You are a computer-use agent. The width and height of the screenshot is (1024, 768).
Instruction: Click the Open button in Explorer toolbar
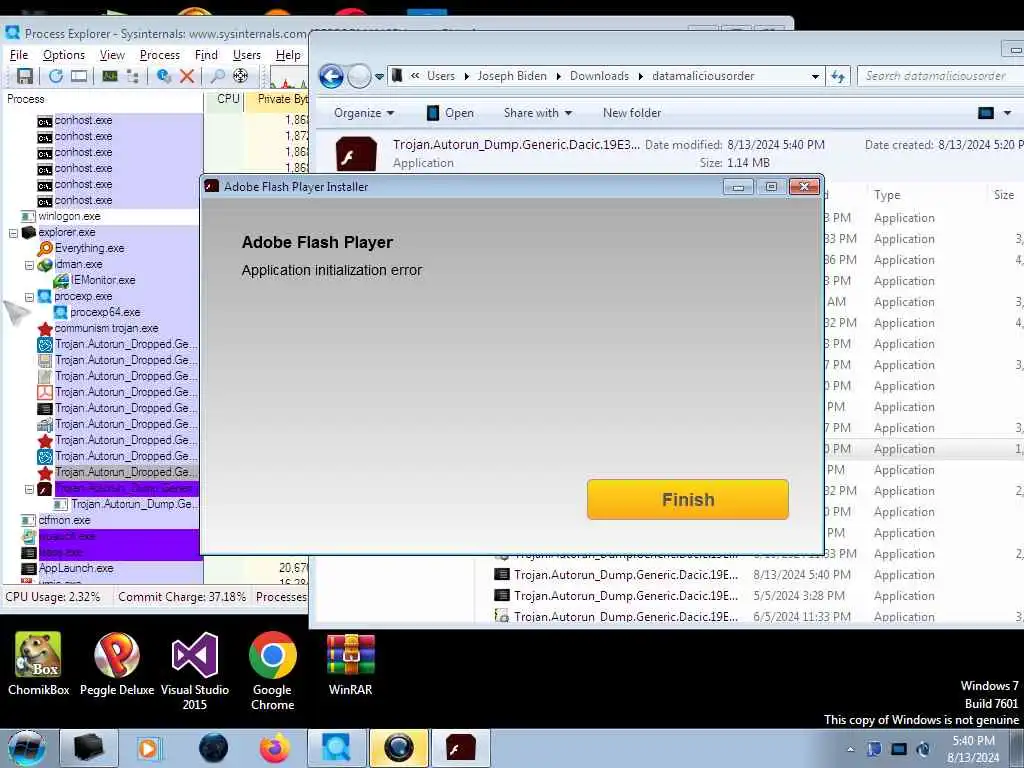click(x=451, y=113)
